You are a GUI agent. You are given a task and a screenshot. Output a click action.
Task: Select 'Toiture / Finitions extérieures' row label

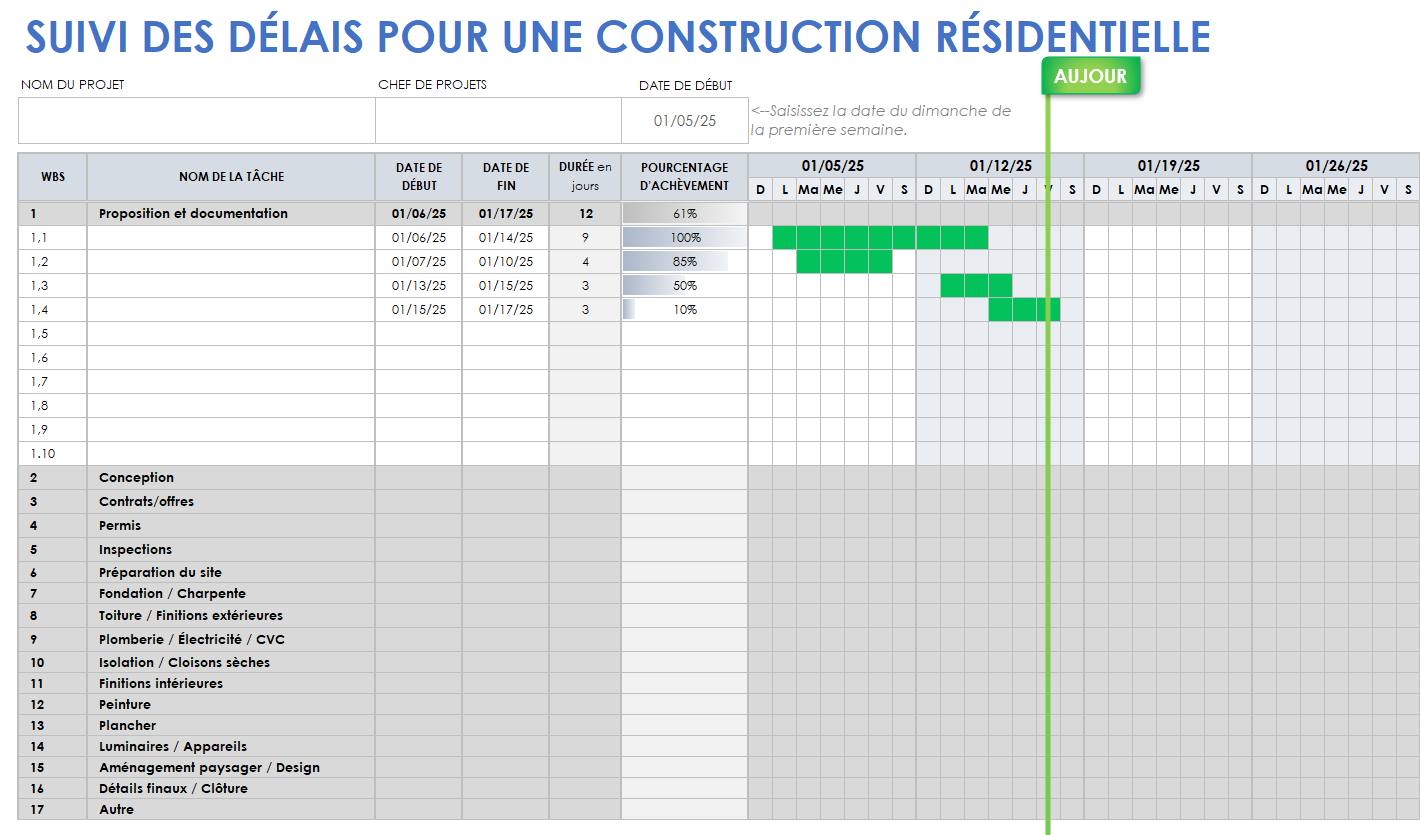click(x=191, y=616)
